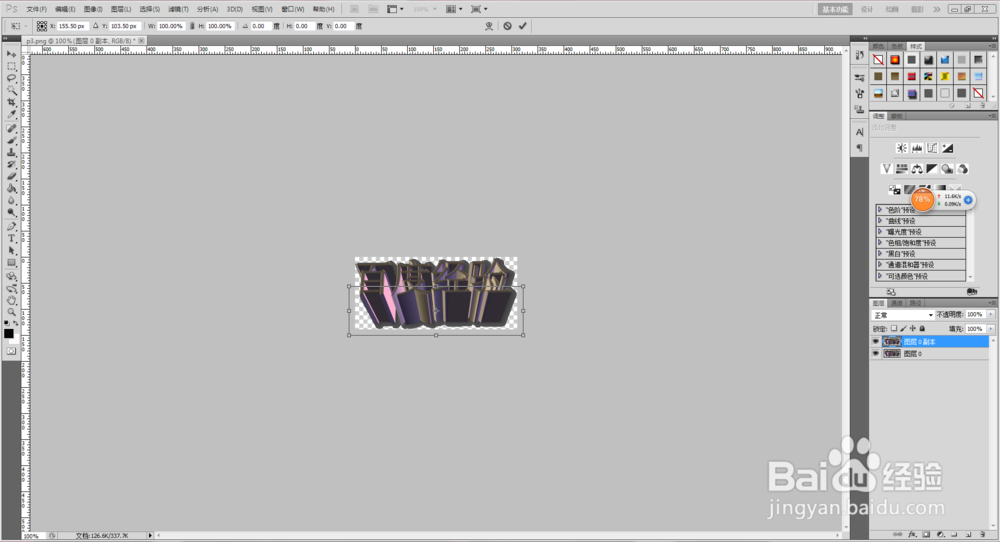Toggle lock position icon
The height and width of the screenshot is (542, 1000).
click(x=913, y=328)
